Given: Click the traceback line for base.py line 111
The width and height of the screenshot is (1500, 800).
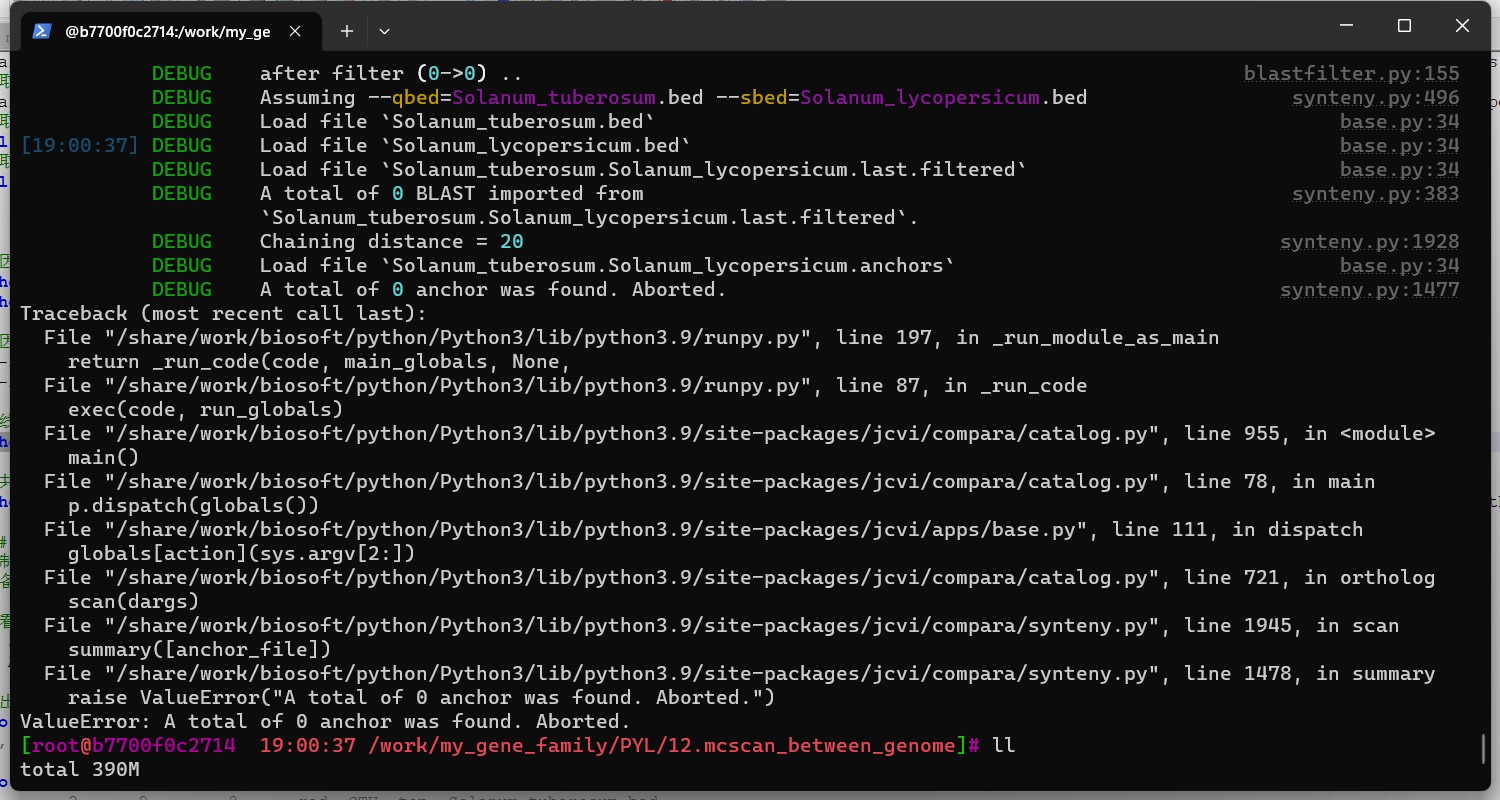Looking at the screenshot, I should [x=703, y=529].
